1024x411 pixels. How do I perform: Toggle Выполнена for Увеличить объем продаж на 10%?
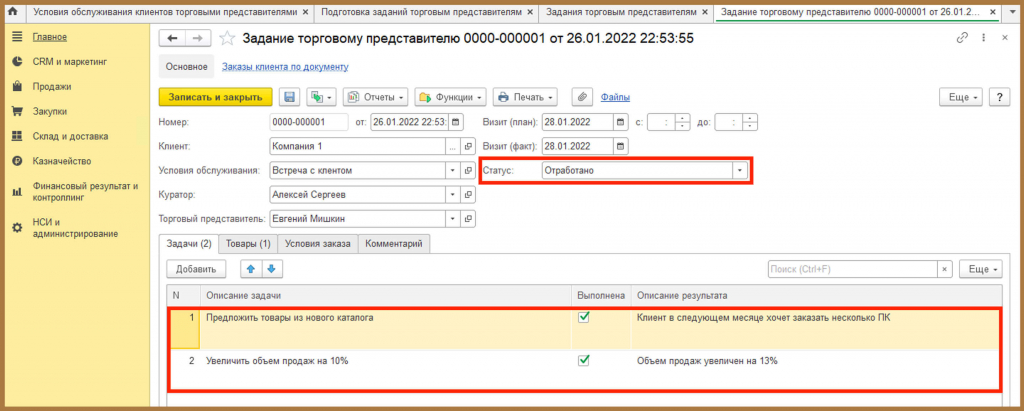(x=584, y=360)
